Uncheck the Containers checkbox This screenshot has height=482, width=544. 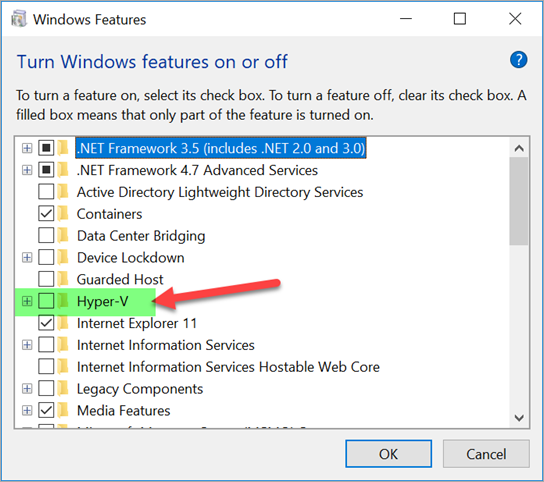click(46, 213)
